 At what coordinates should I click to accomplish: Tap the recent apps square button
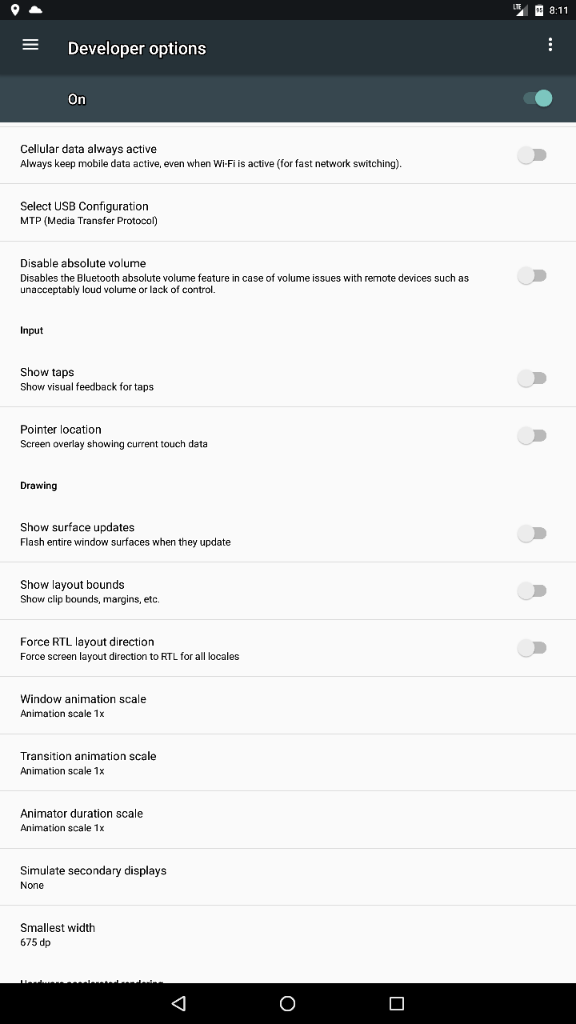pos(396,1003)
